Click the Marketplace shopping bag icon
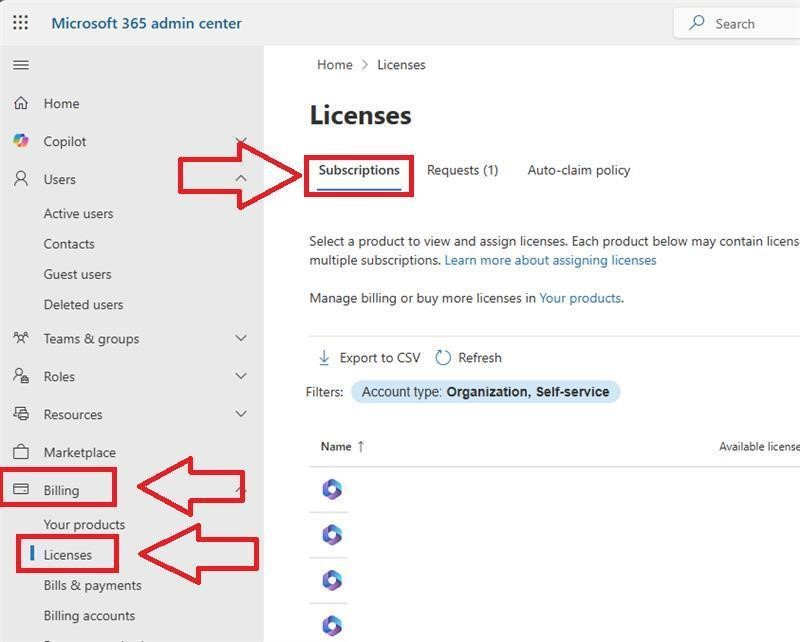The image size is (800, 642). coord(21,452)
